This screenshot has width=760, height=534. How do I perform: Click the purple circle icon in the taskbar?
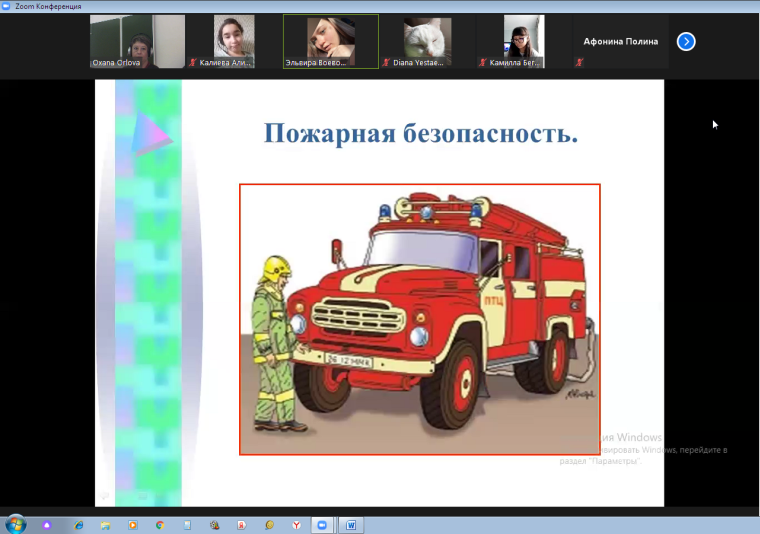(46, 524)
